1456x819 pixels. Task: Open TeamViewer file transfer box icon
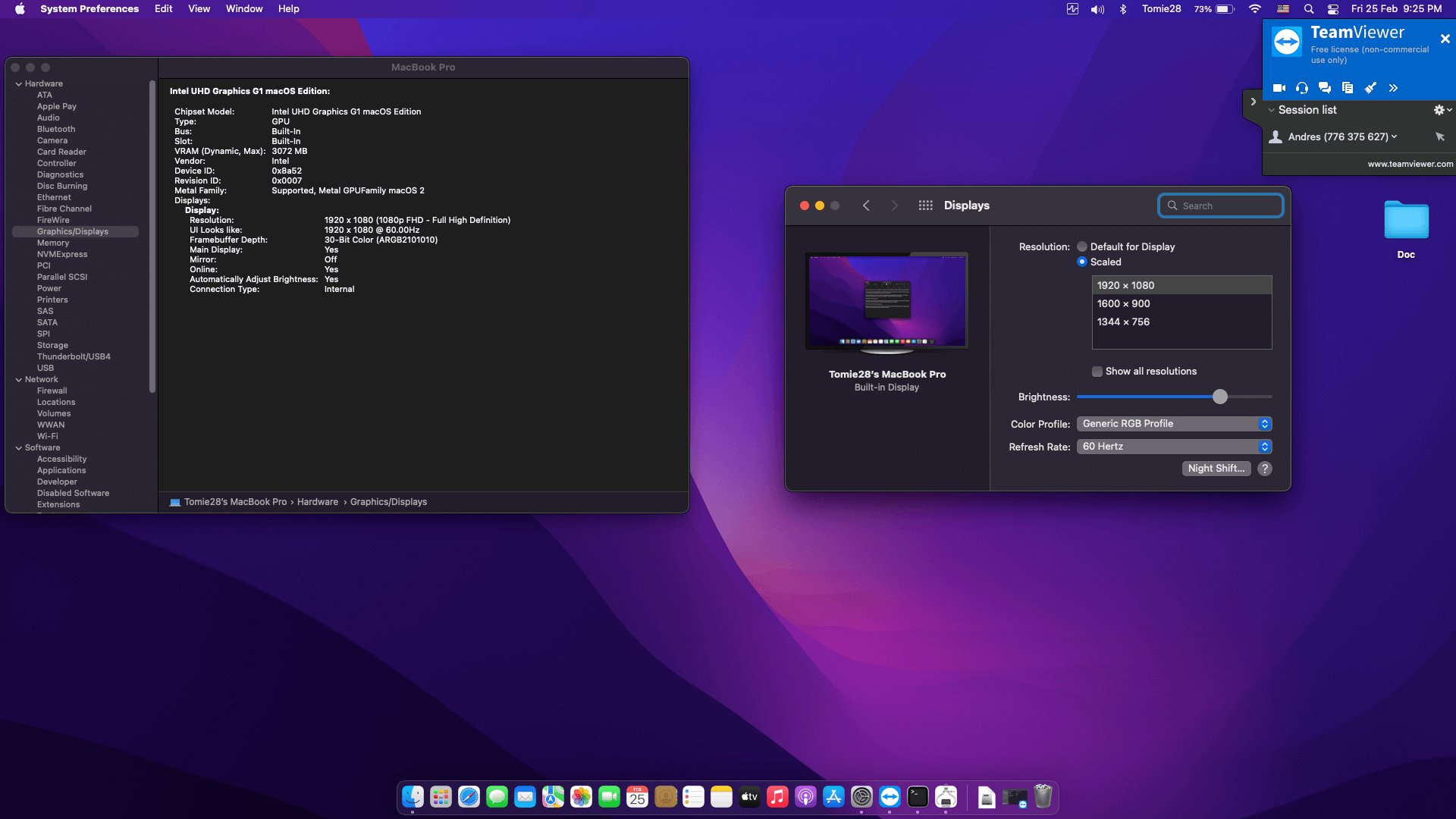coord(1348,88)
